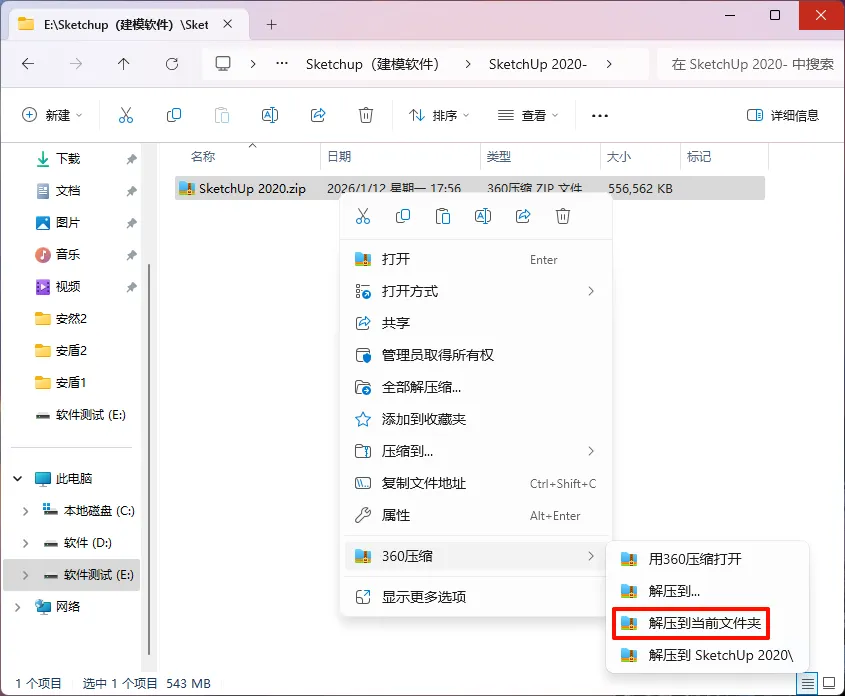Open new tab with the plus button
Image resolution: width=845 pixels, height=696 pixels.
tap(272, 25)
